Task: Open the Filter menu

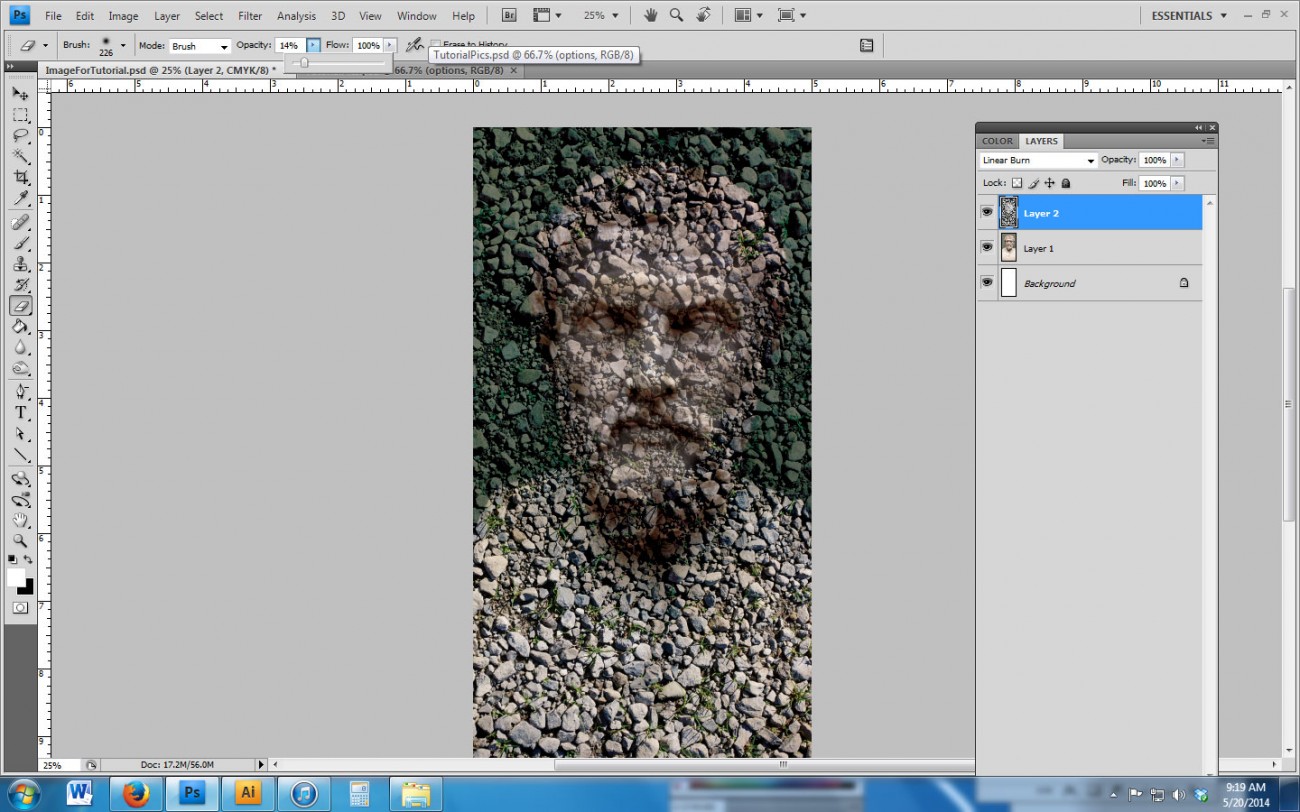Action: pos(249,15)
